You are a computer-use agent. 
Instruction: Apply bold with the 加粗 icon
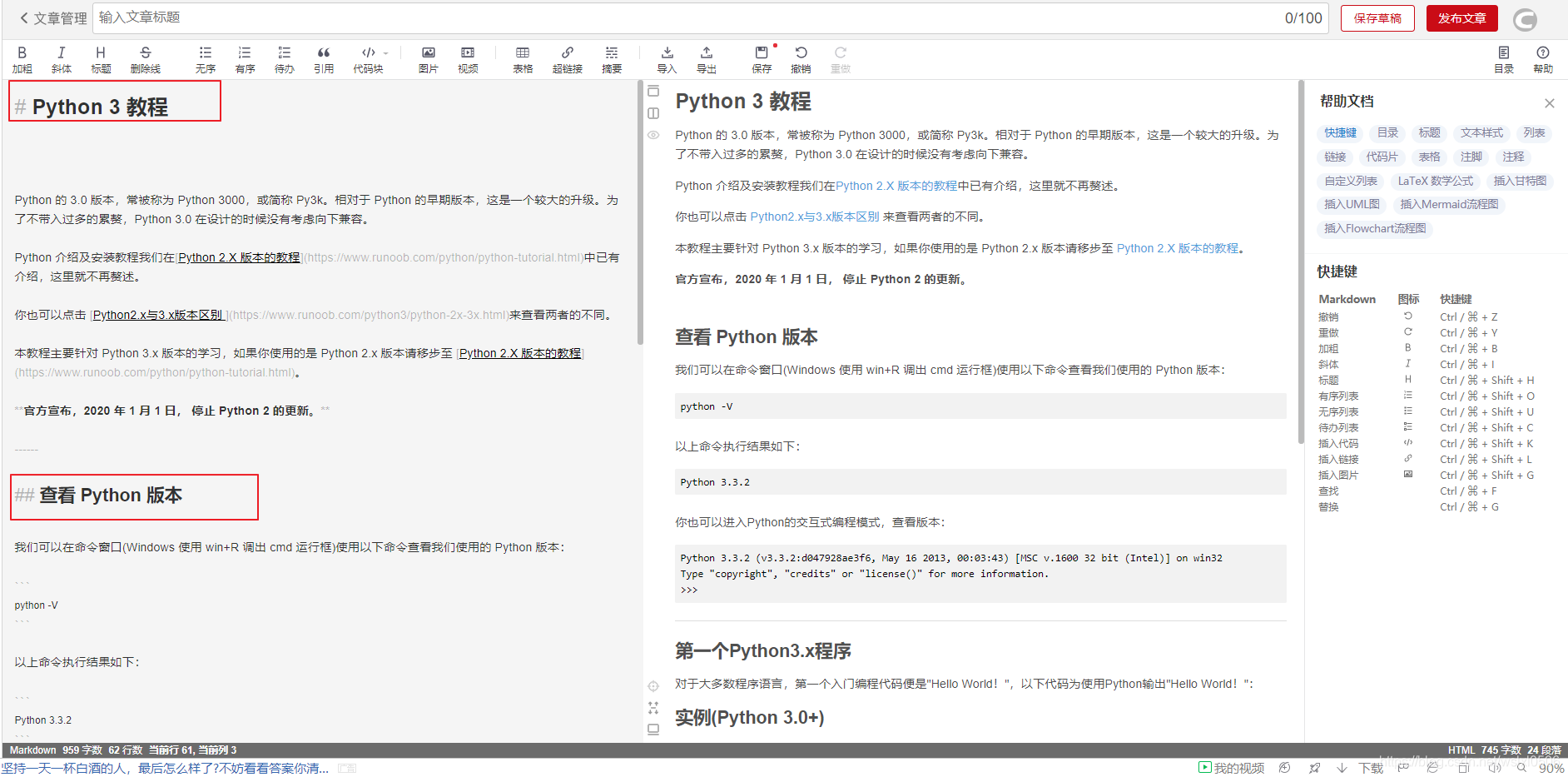coord(22,60)
